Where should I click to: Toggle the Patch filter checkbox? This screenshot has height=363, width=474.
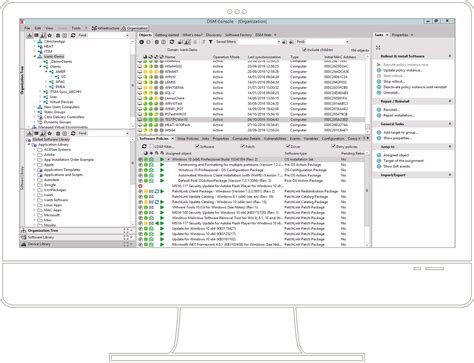click(243, 146)
